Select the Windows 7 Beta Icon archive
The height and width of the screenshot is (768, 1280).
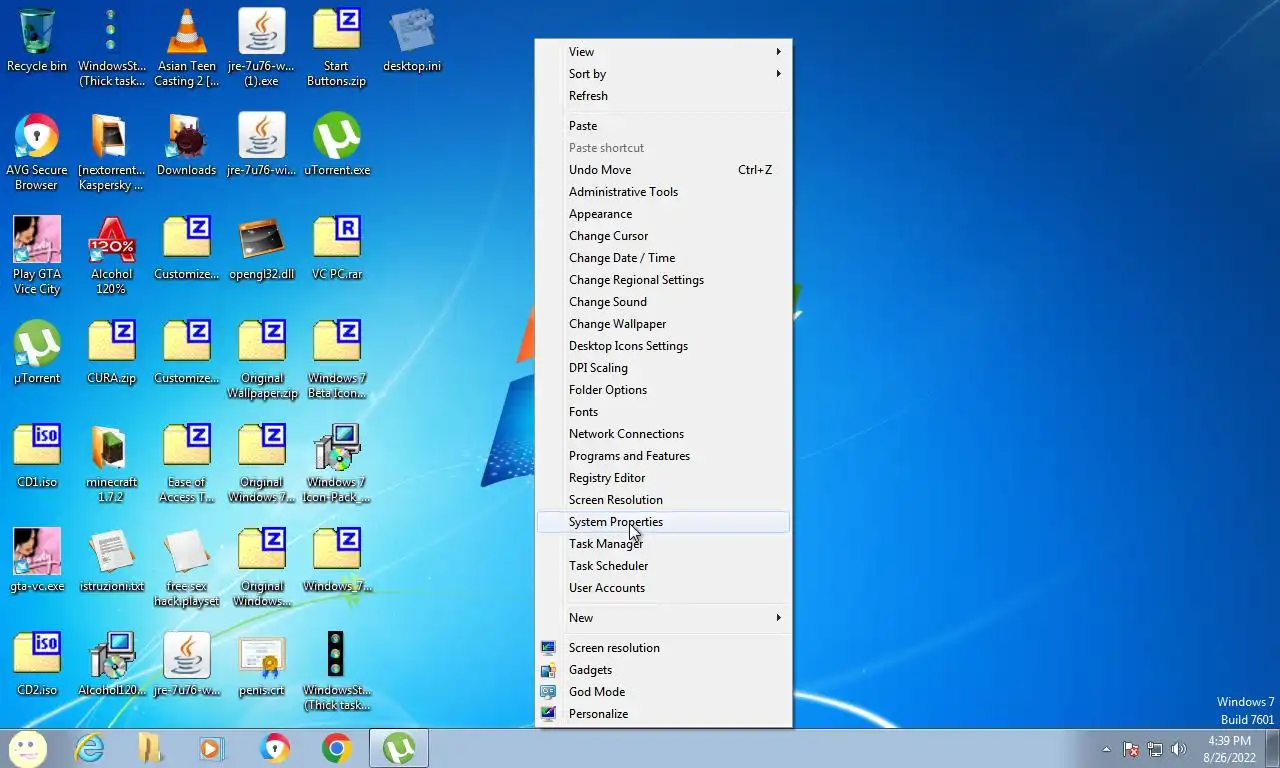[x=337, y=360]
